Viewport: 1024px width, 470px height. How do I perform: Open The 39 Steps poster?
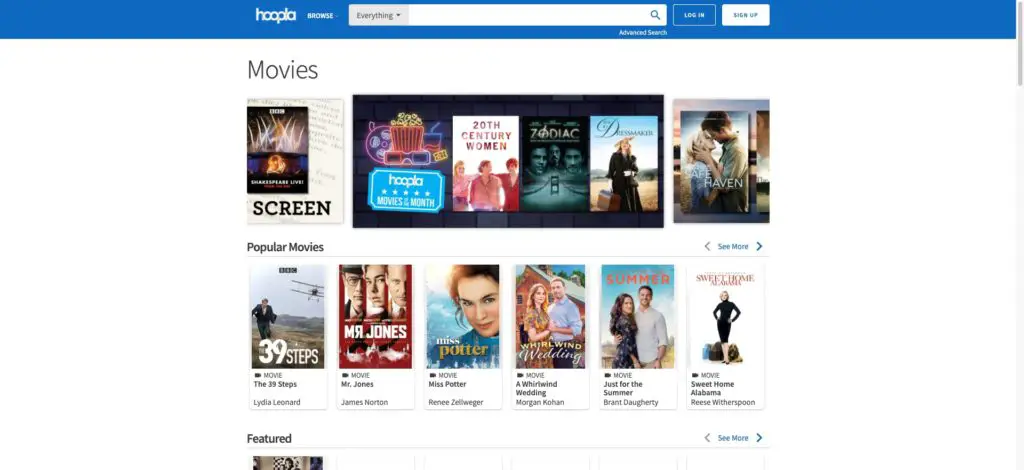tap(288, 317)
